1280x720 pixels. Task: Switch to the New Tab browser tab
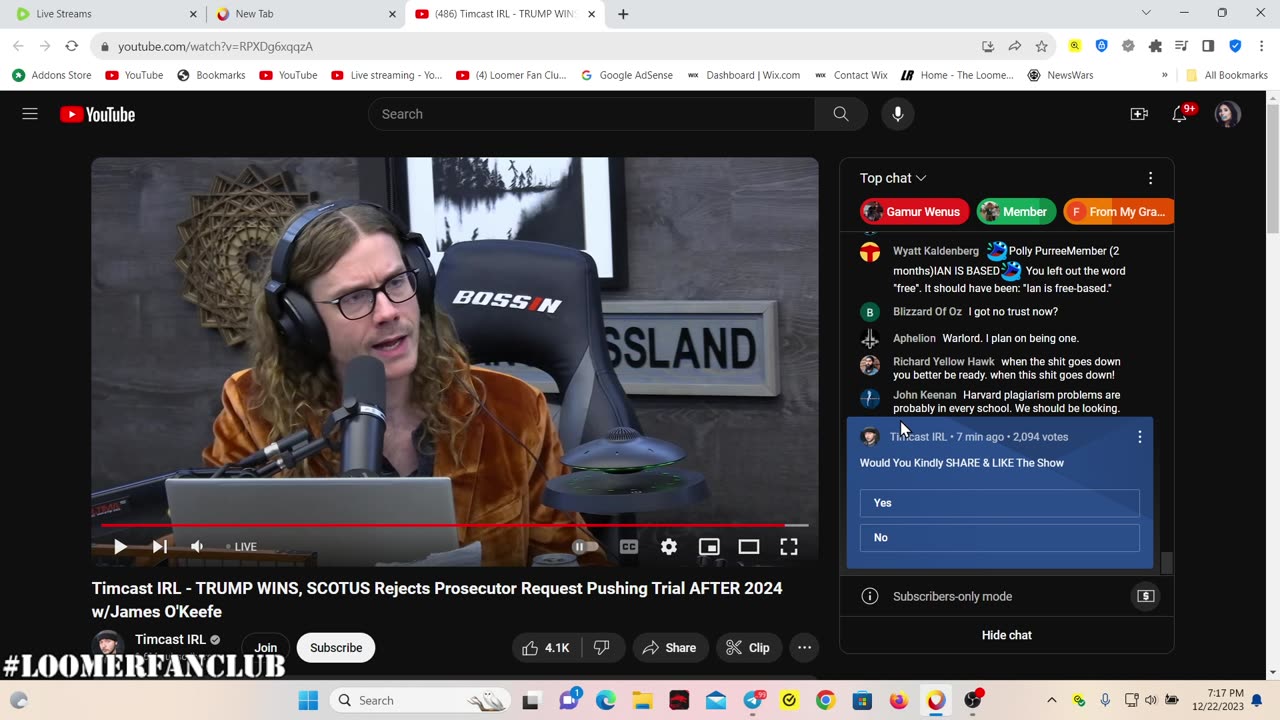pos(305,14)
